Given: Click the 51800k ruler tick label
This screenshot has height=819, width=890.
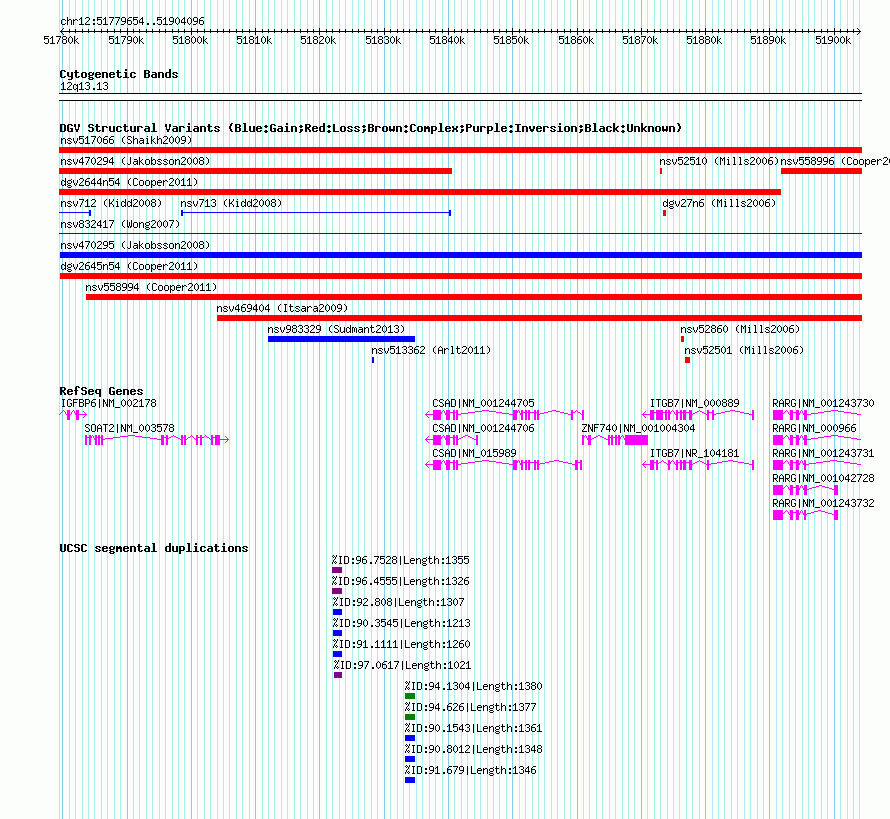Looking at the screenshot, I should (190, 40).
